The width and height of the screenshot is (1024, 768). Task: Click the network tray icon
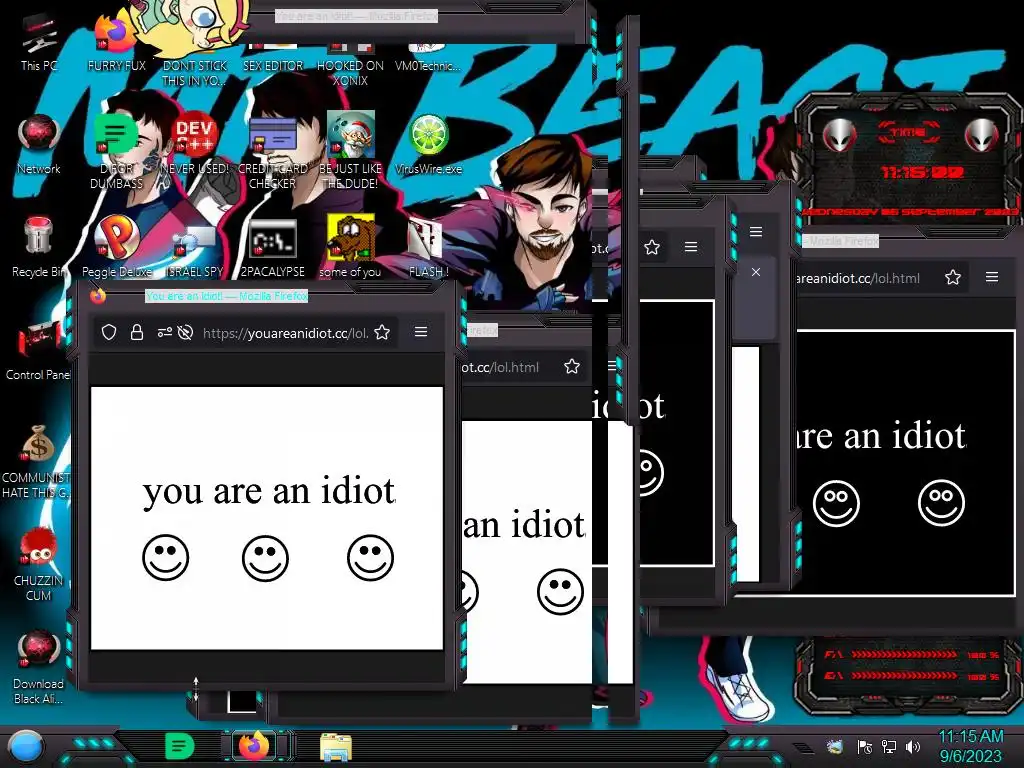coord(889,746)
